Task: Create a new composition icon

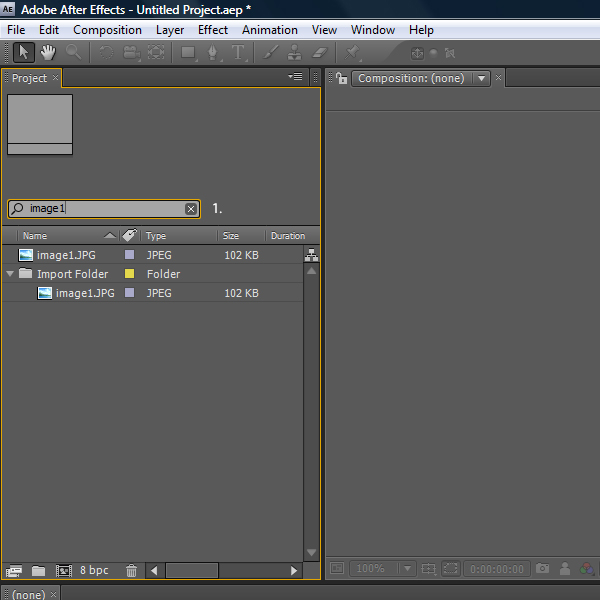Action: click(64, 571)
